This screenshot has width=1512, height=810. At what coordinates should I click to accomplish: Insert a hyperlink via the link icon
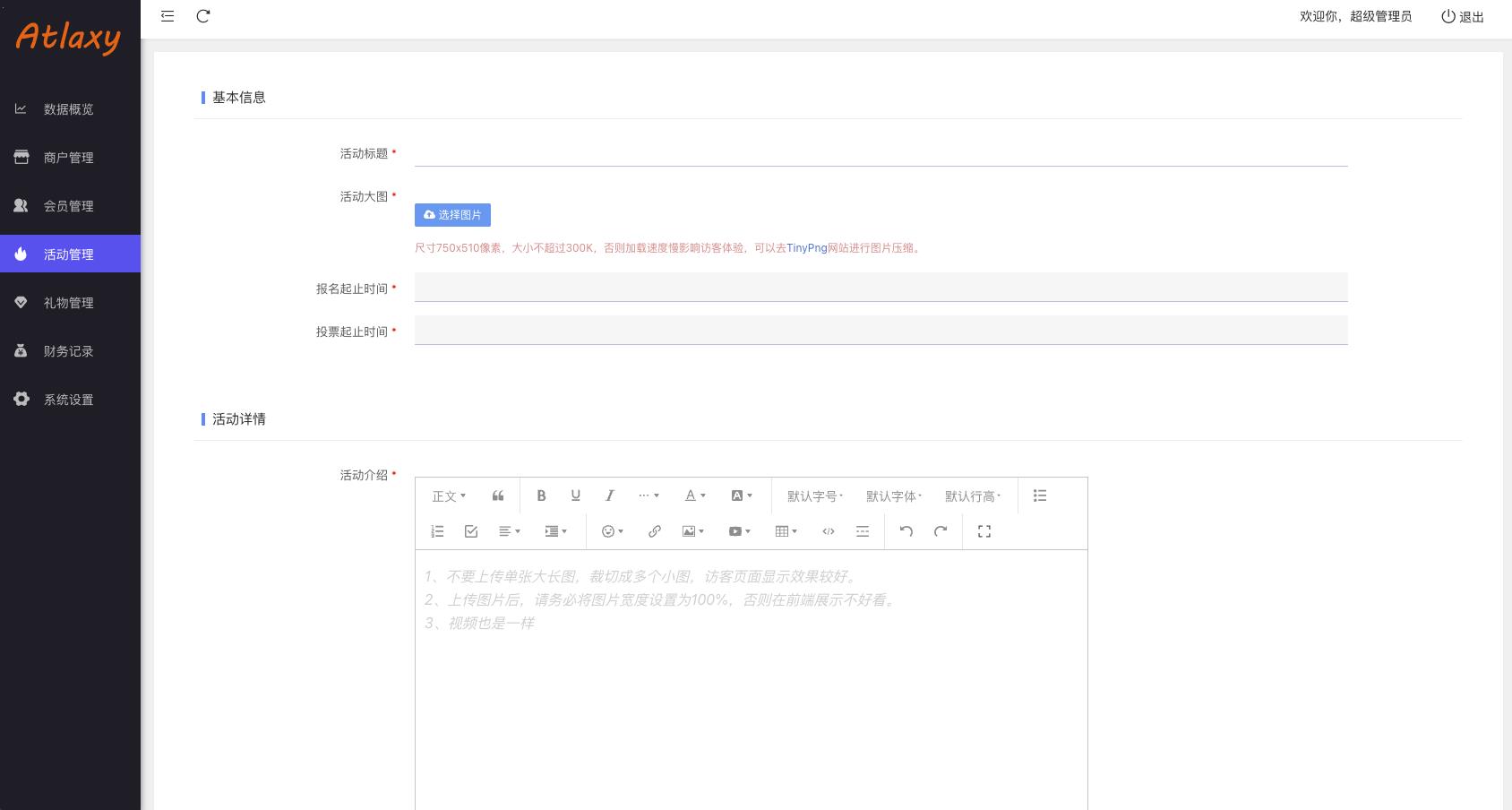655,531
